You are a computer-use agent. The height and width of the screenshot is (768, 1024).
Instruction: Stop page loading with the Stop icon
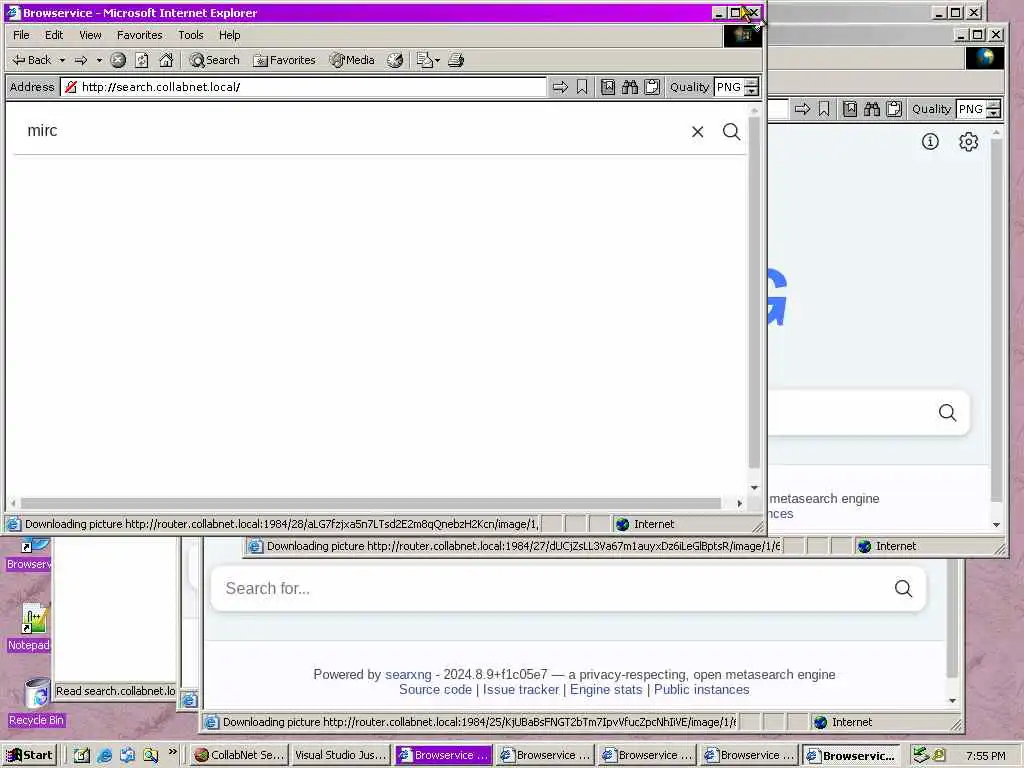(118, 60)
